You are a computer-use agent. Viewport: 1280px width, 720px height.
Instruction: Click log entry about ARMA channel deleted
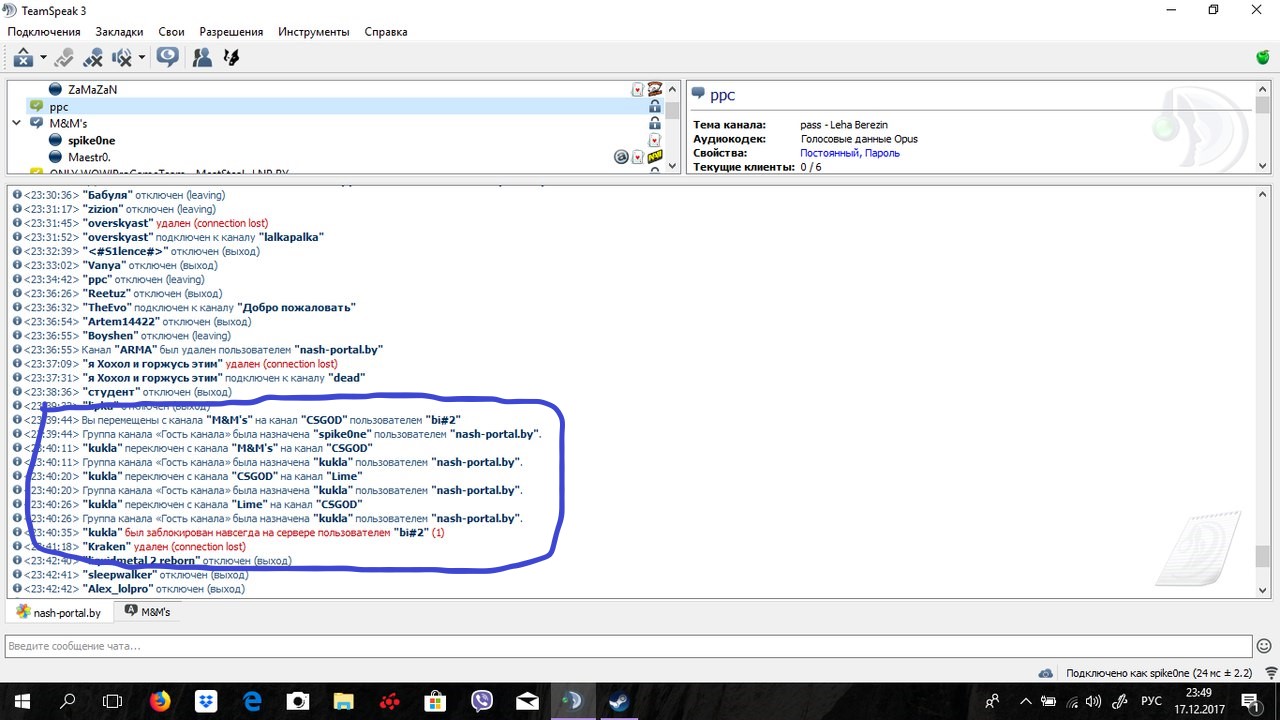point(198,350)
